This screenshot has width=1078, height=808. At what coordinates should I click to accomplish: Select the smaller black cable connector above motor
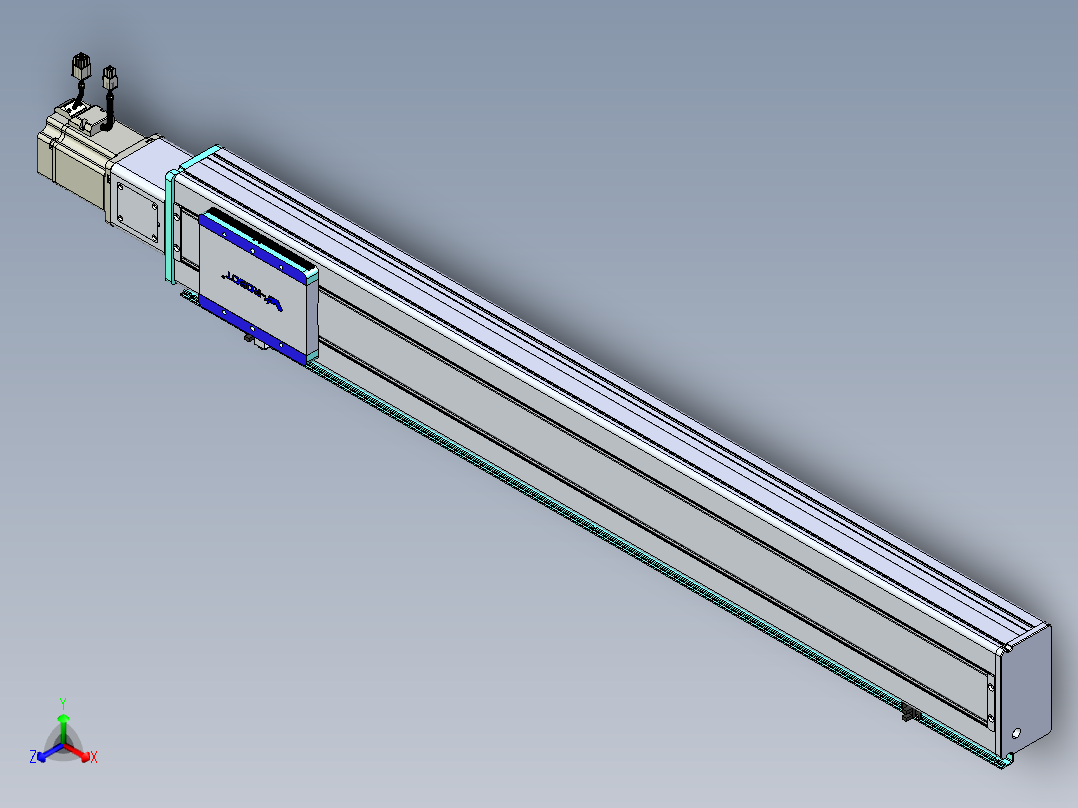[109, 77]
